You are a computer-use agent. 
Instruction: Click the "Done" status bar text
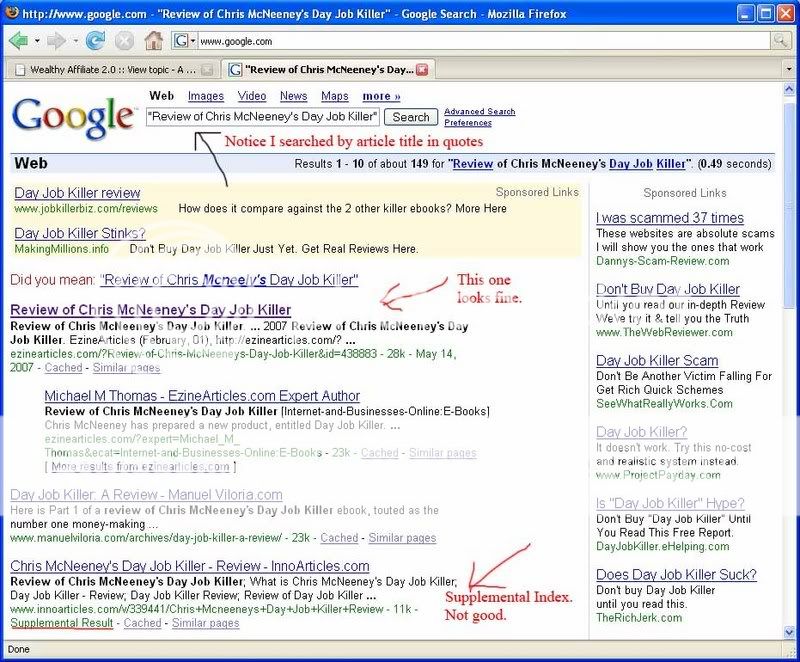point(18,649)
